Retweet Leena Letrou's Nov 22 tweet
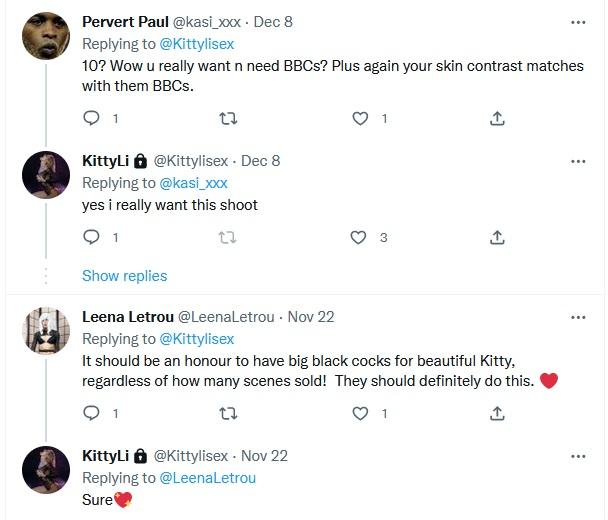608x520 pixels. (226, 413)
